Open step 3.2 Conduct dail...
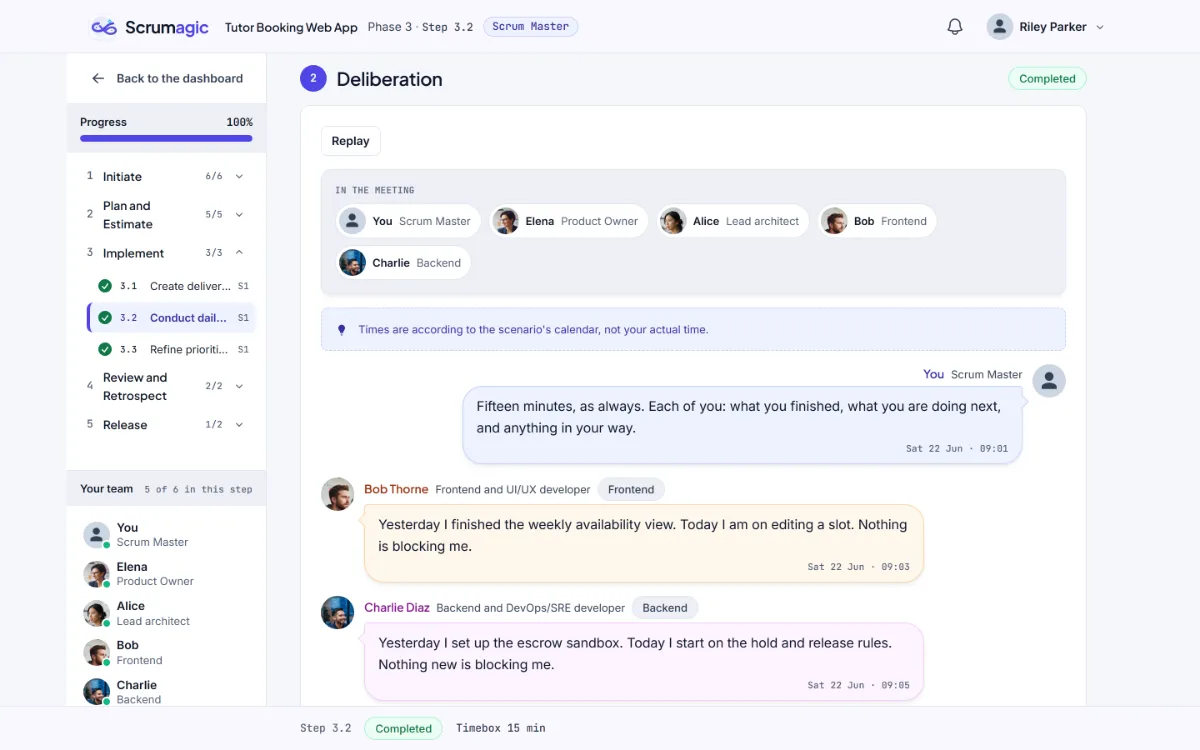 pos(172,318)
